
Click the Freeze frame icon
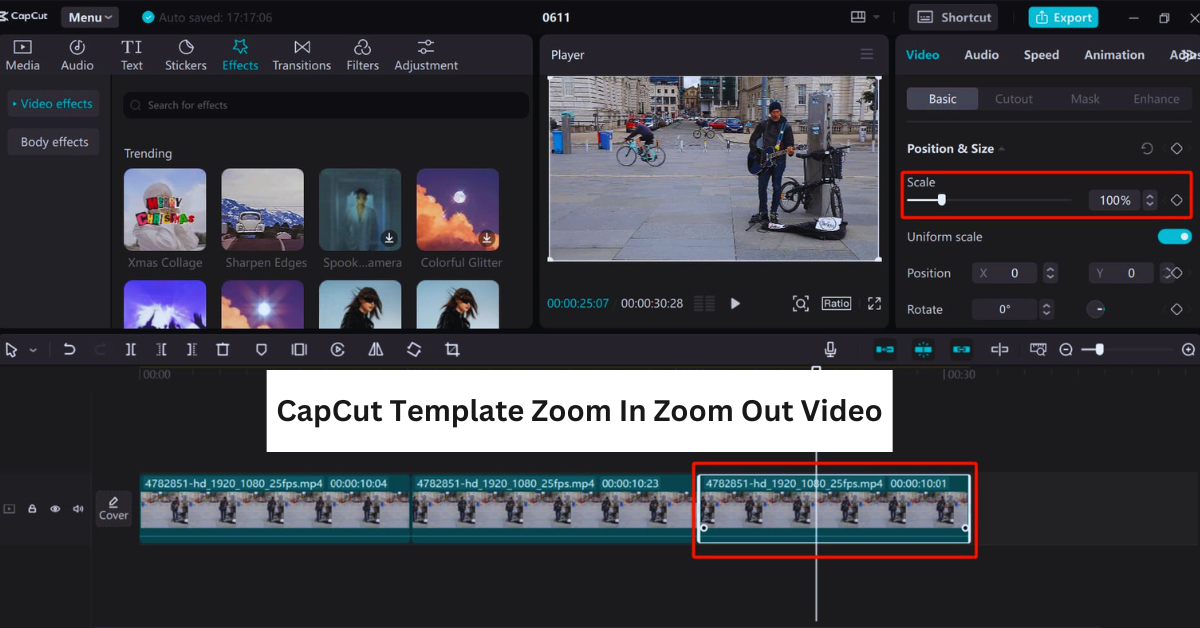pos(299,349)
